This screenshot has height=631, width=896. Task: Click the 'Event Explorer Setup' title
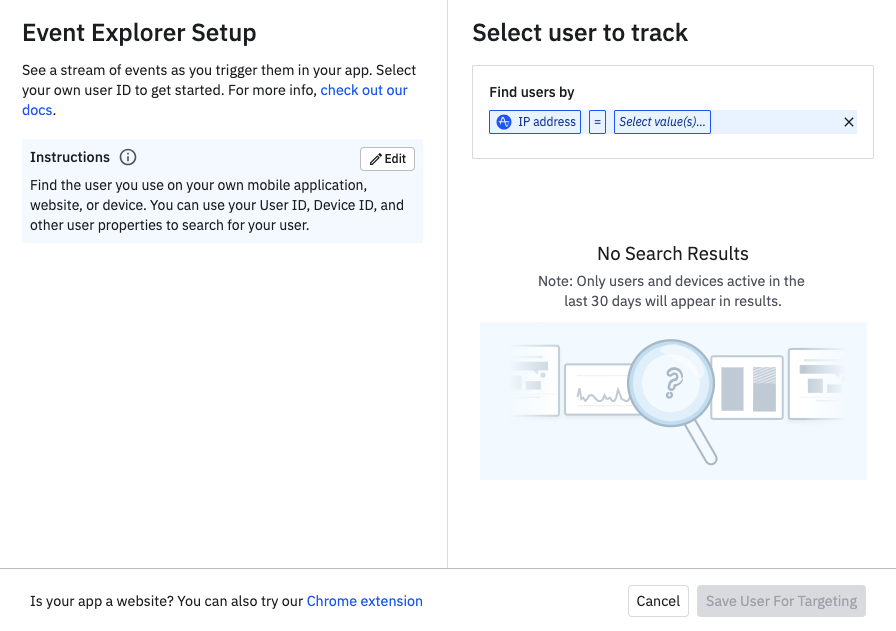click(x=139, y=33)
